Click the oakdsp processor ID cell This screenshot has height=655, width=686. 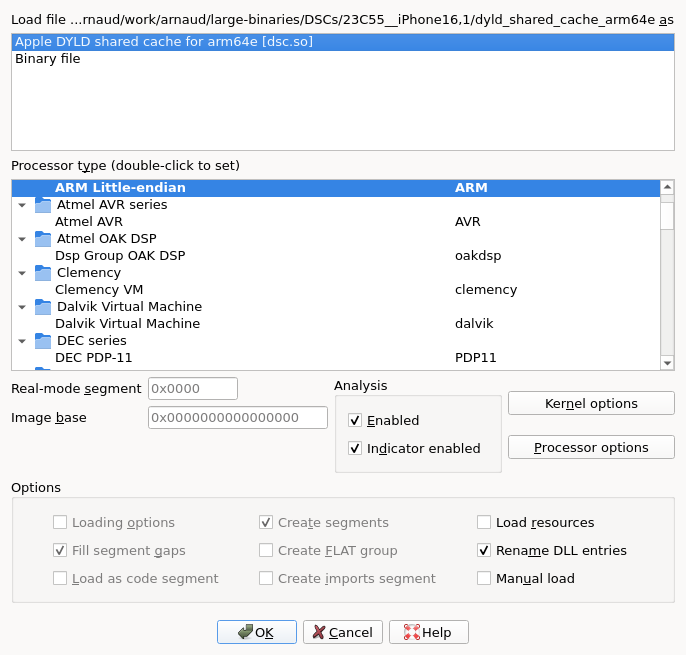[478, 256]
